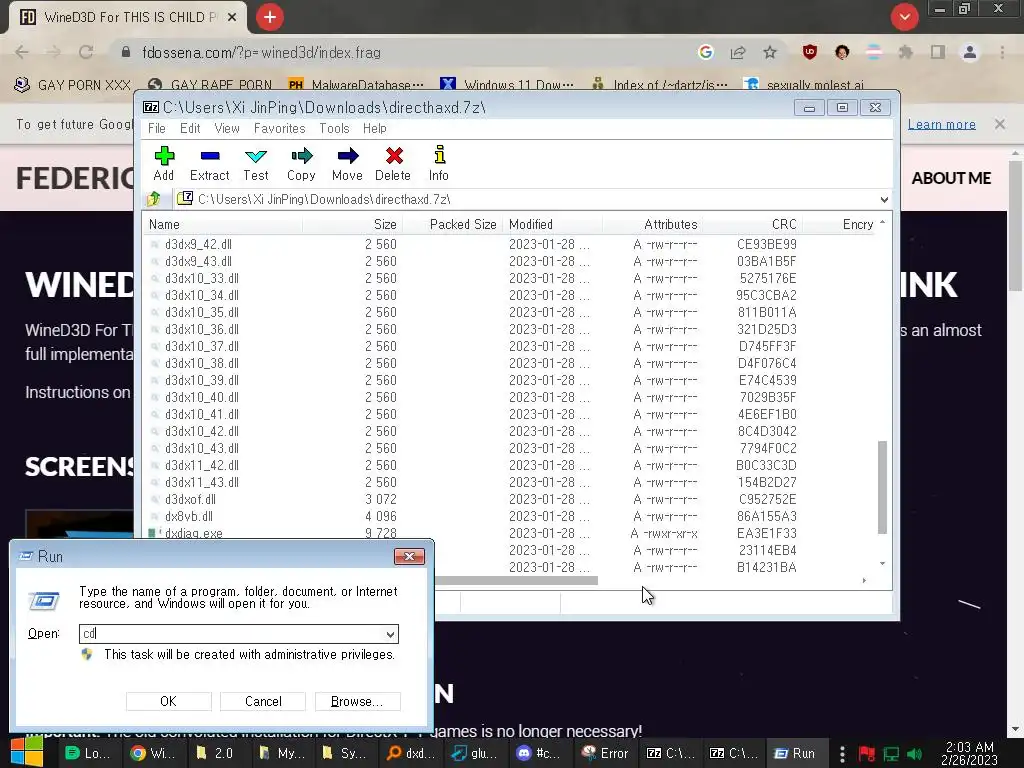Click the Windows Start button
The image size is (1024, 768).
point(26,752)
